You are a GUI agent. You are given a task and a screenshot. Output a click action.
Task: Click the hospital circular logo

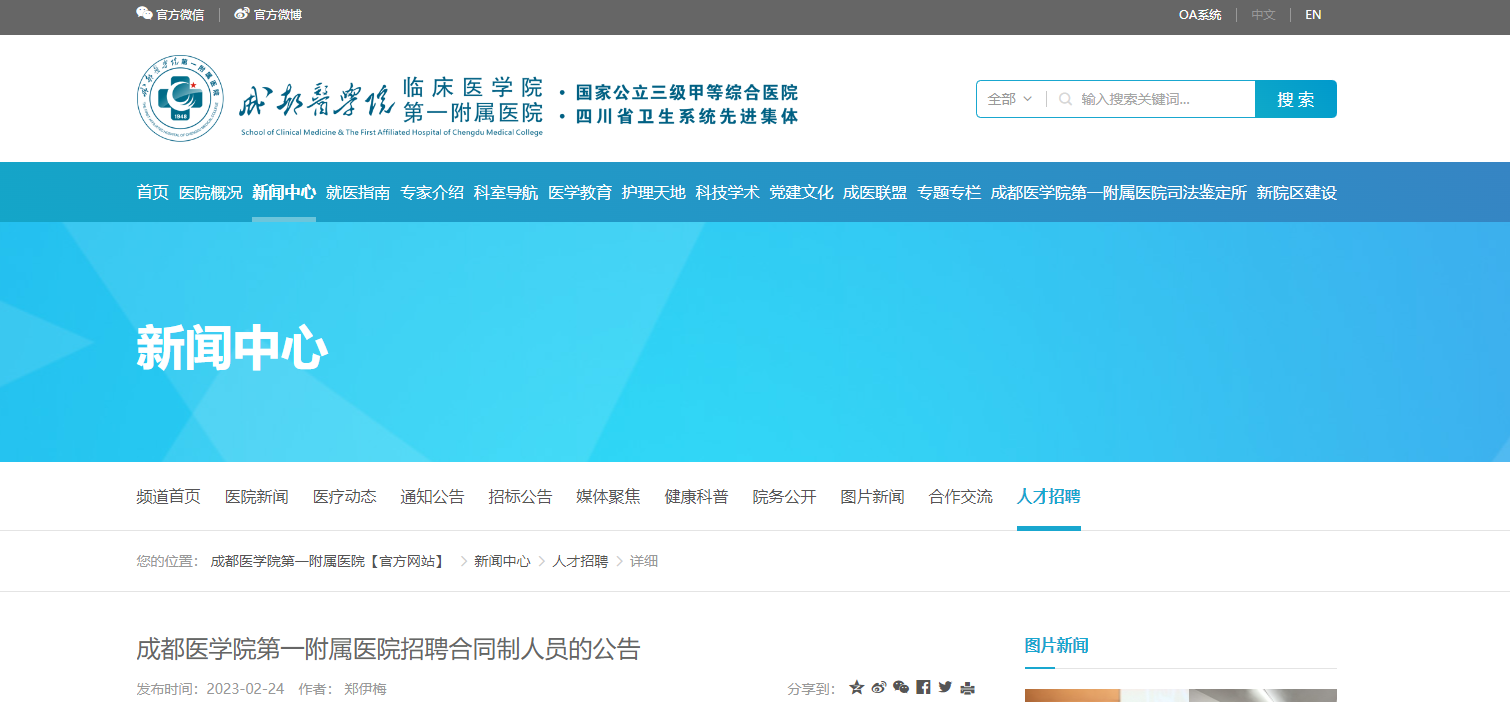(180, 98)
